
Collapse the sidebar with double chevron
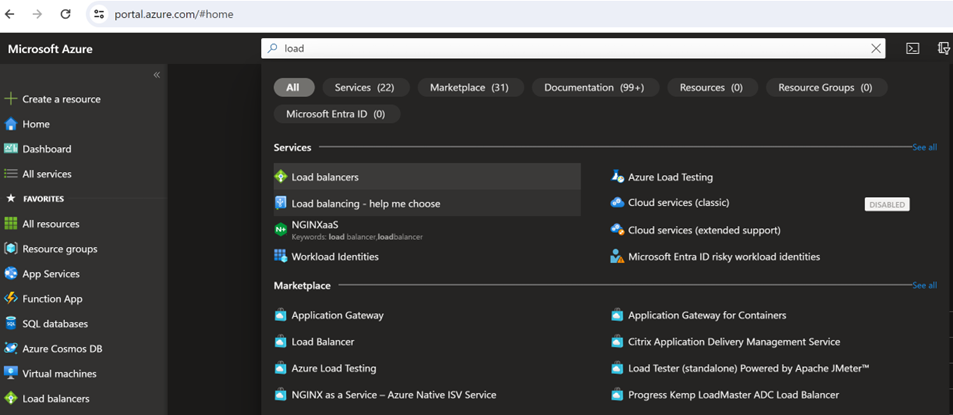click(x=156, y=75)
